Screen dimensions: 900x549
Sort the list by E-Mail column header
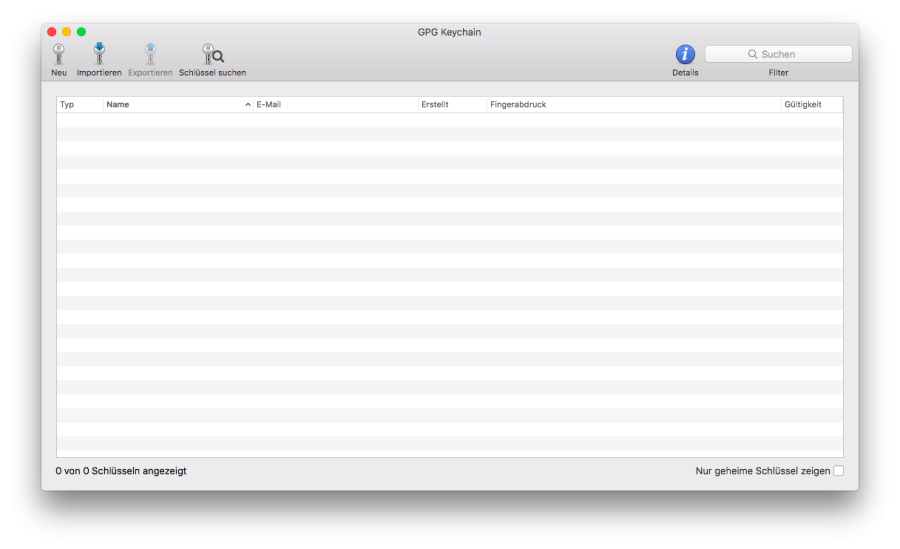[335, 104]
